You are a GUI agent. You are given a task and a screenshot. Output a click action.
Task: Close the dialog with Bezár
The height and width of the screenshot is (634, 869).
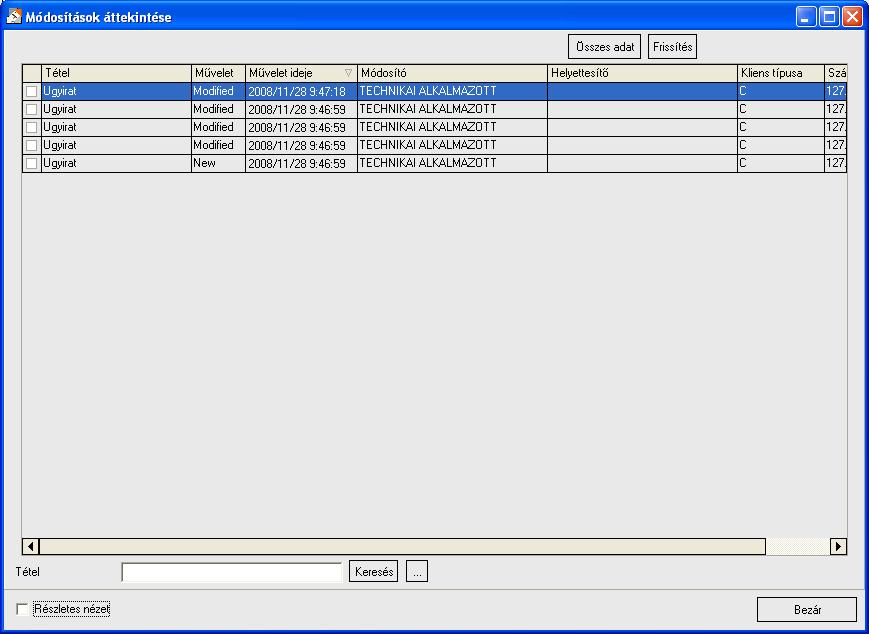[x=807, y=610]
